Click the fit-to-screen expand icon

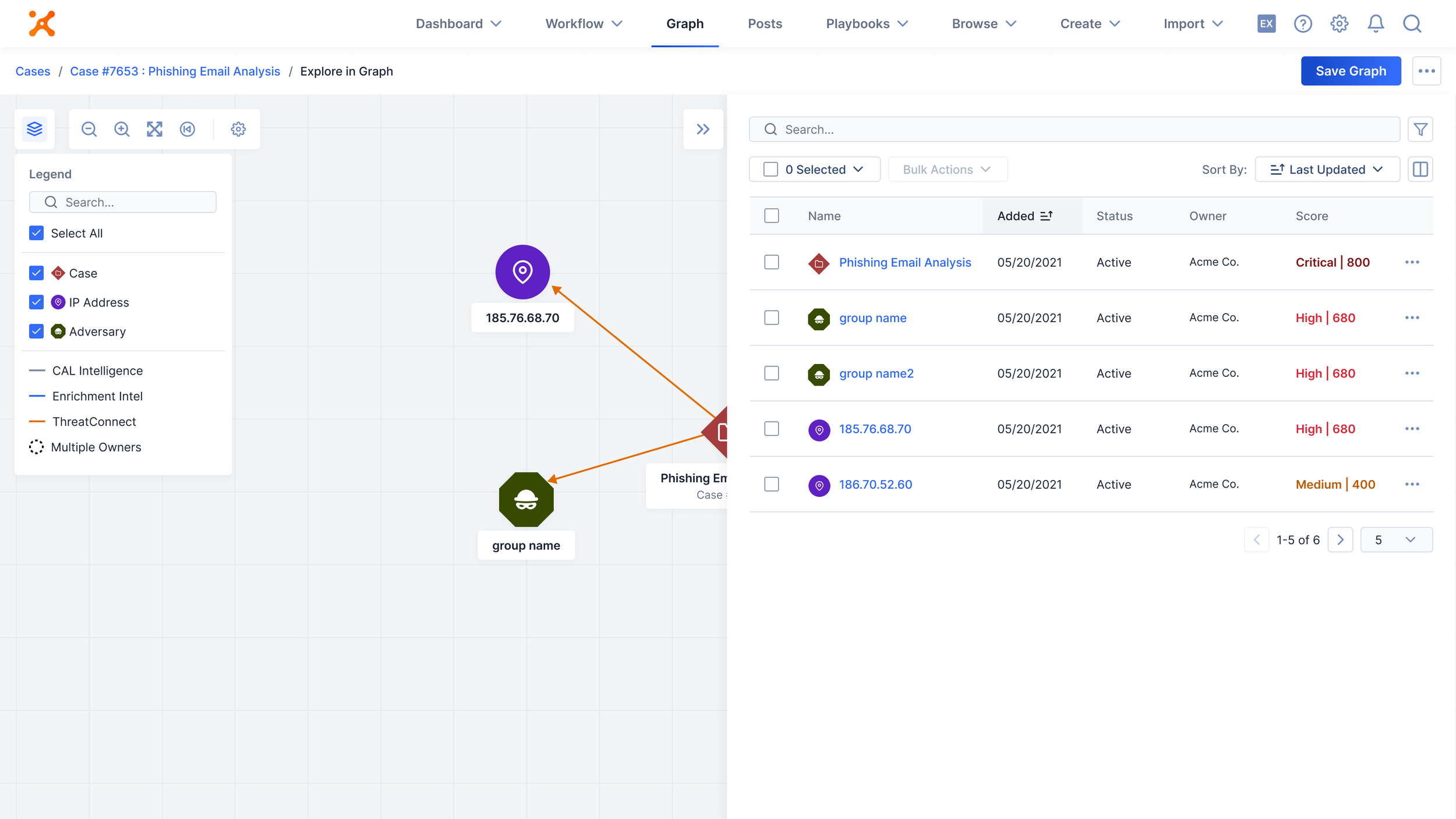coord(154,129)
